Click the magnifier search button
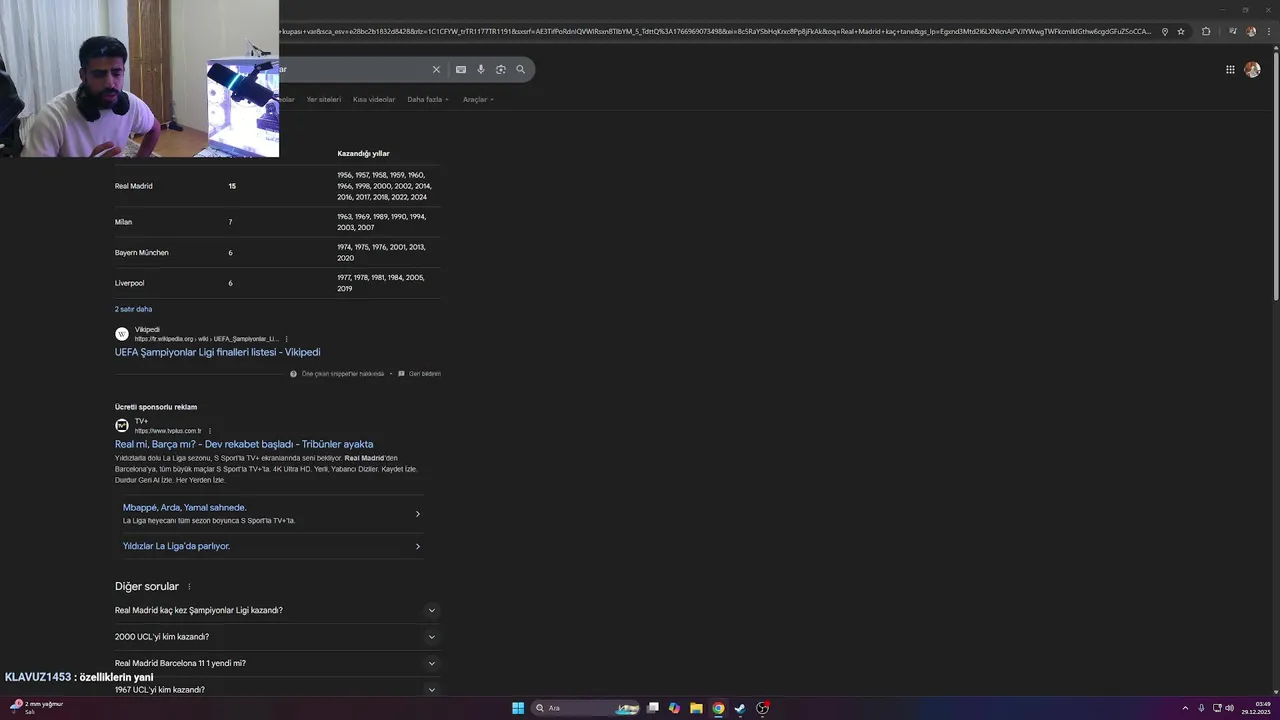 pos(520,69)
